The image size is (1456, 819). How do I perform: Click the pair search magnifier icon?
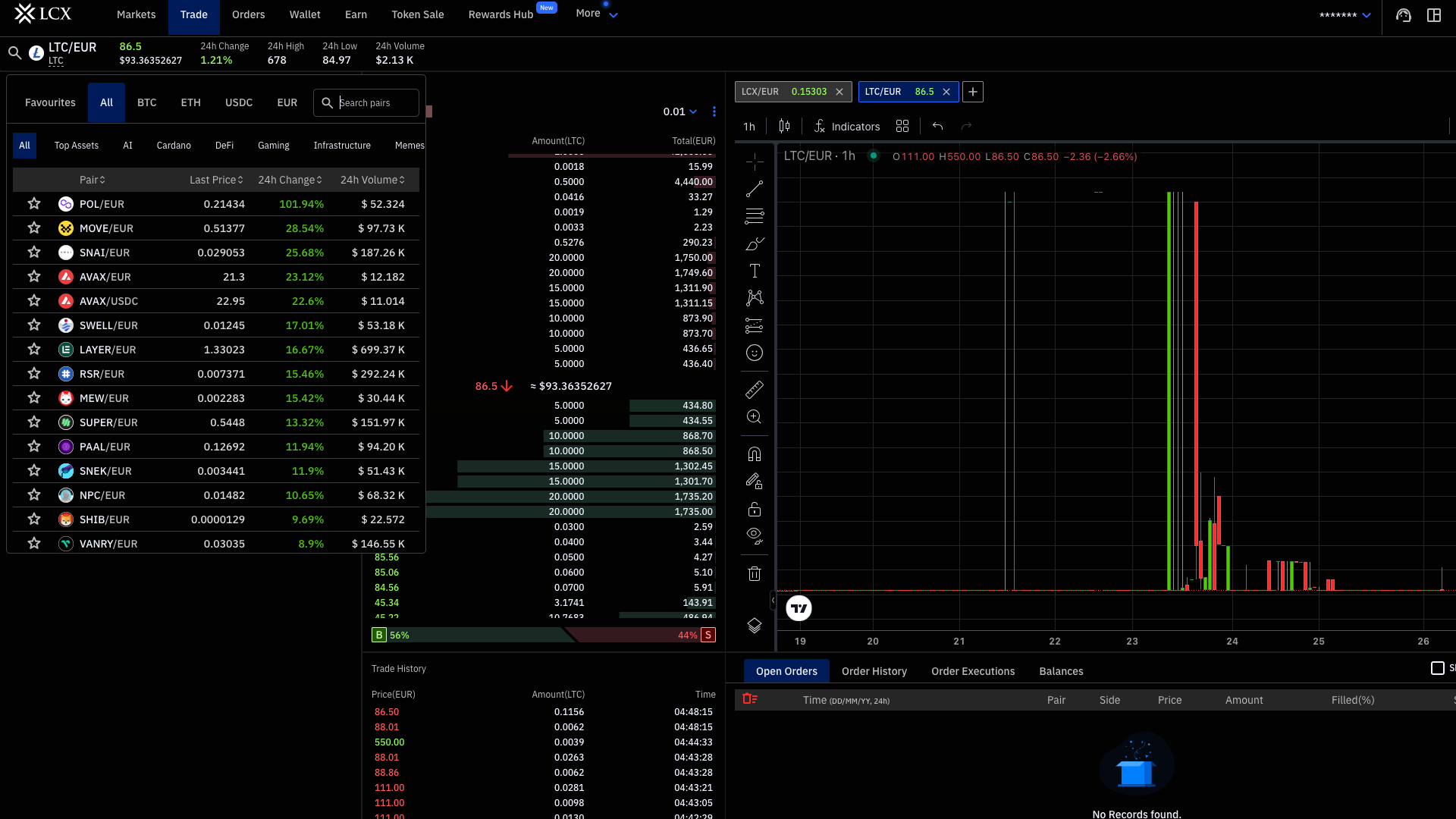point(14,53)
